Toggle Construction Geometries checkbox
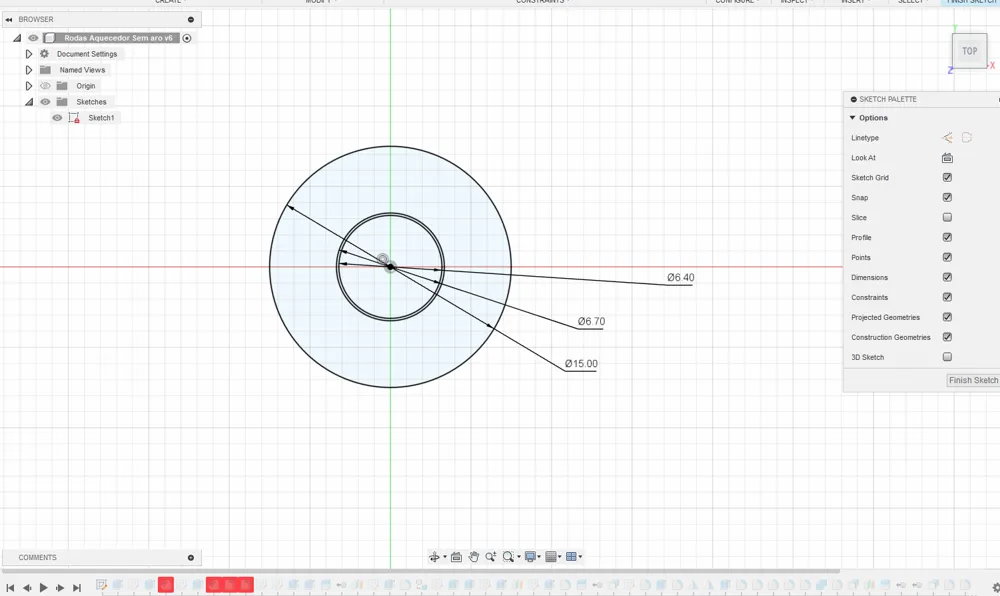This screenshot has width=1000, height=596. coord(947,337)
